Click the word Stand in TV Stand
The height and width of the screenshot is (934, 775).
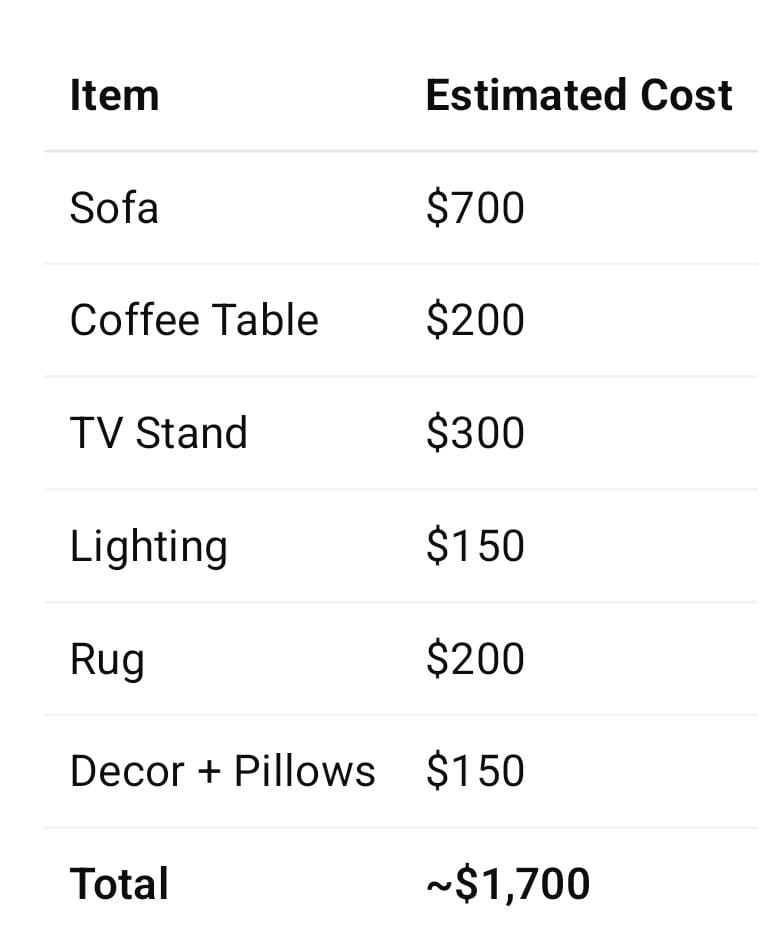[191, 433]
